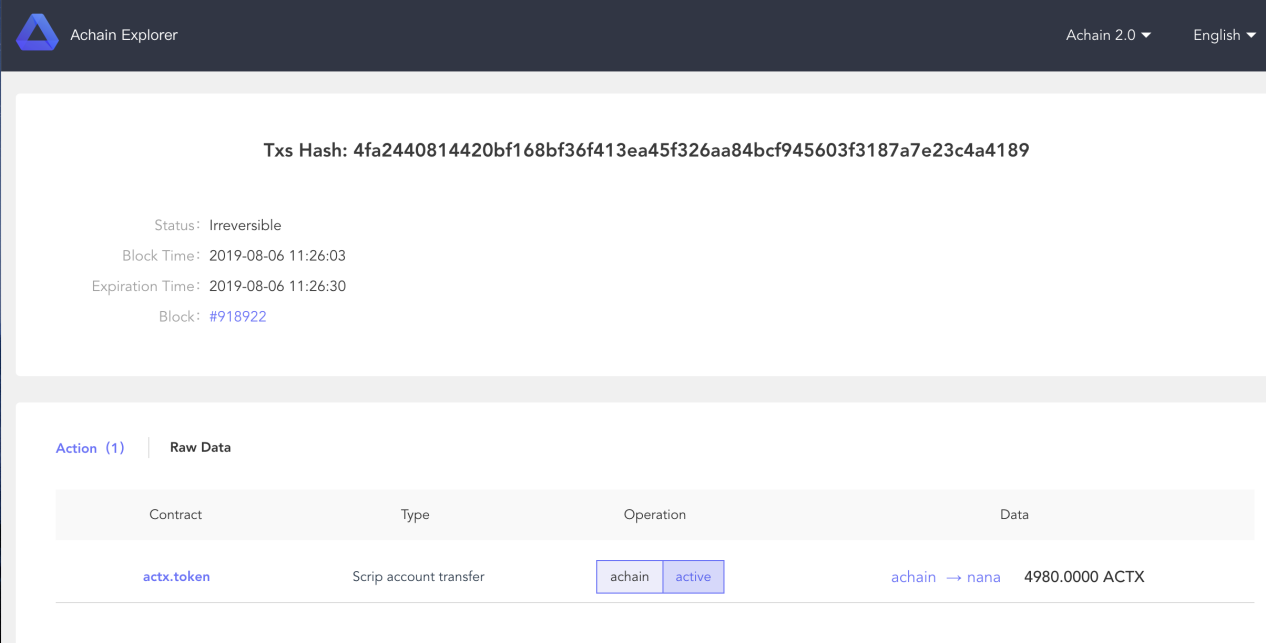
Task: Open the achain sender account link
Action: (914, 577)
